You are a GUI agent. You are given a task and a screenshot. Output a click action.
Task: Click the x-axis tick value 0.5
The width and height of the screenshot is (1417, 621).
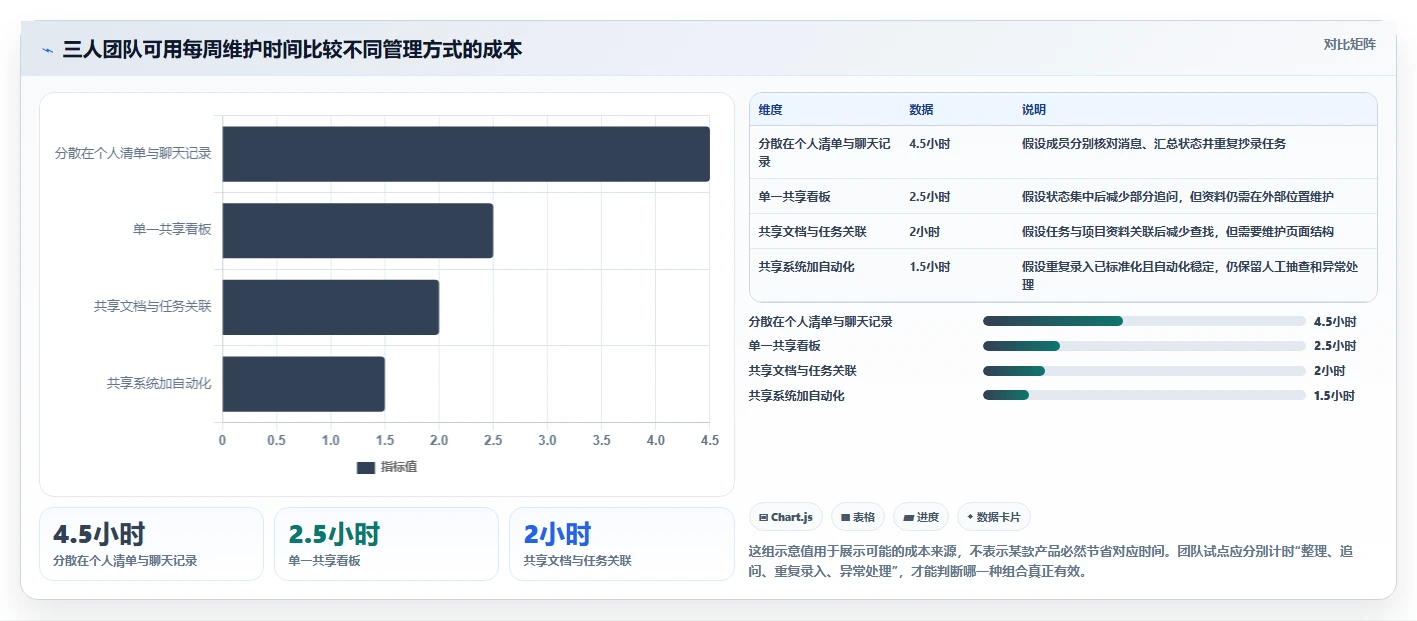(276, 440)
